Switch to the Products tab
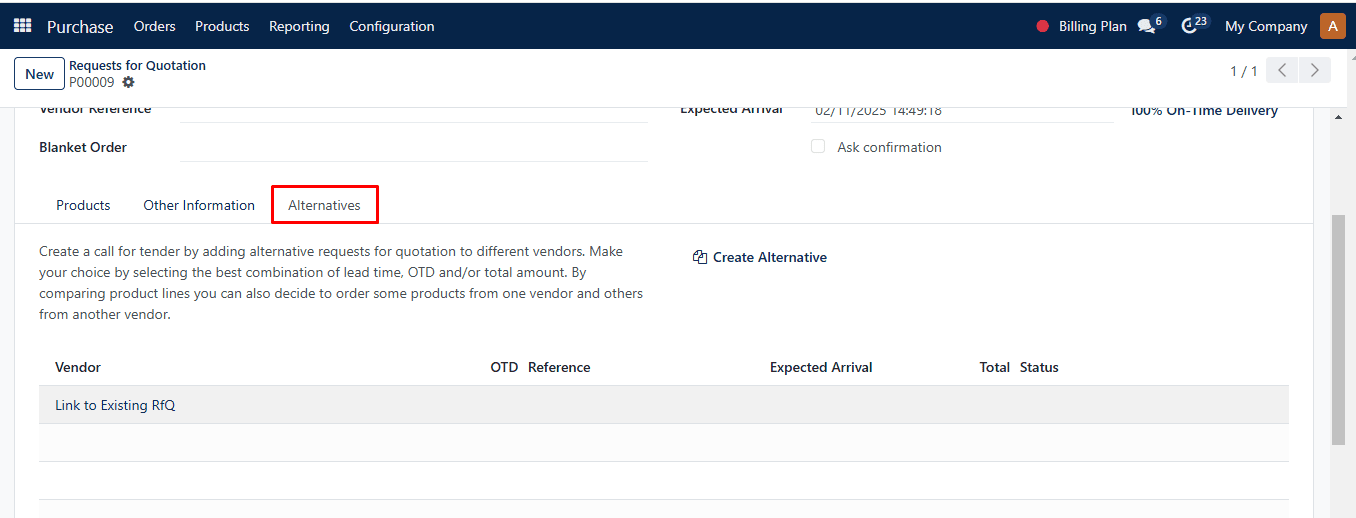 (x=83, y=205)
